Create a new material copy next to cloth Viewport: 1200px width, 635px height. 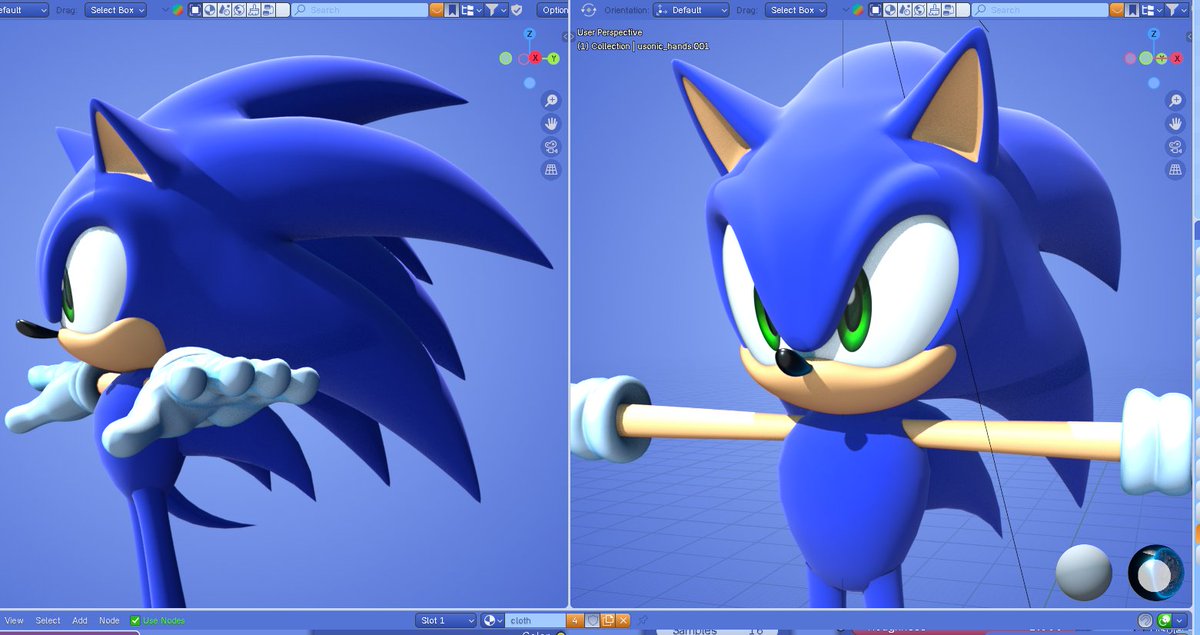(608, 621)
